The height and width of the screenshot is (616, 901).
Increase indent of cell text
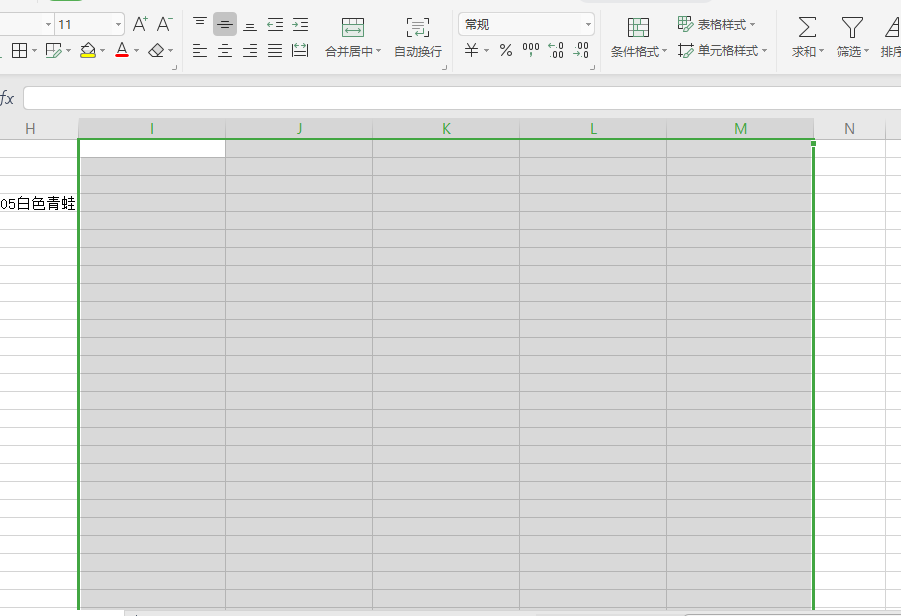pos(300,25)
